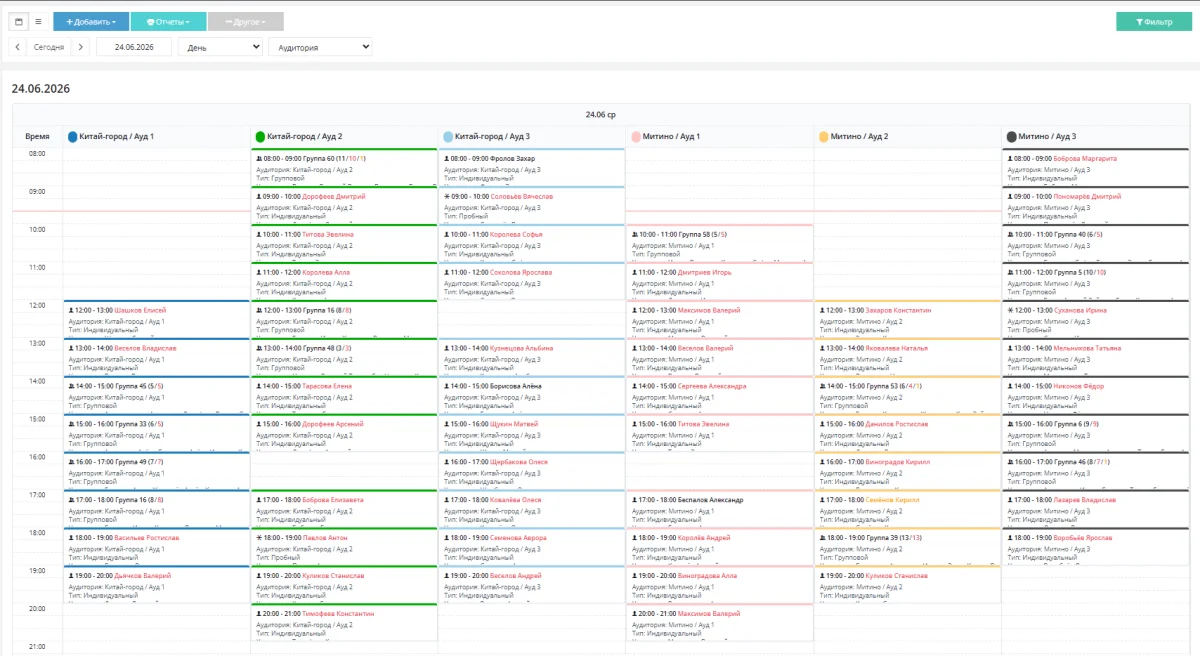This screenshot has width=1200, height=656.
Task: Click Митино / Ауд 2 yellow color circle
Action: pos(824,136)
